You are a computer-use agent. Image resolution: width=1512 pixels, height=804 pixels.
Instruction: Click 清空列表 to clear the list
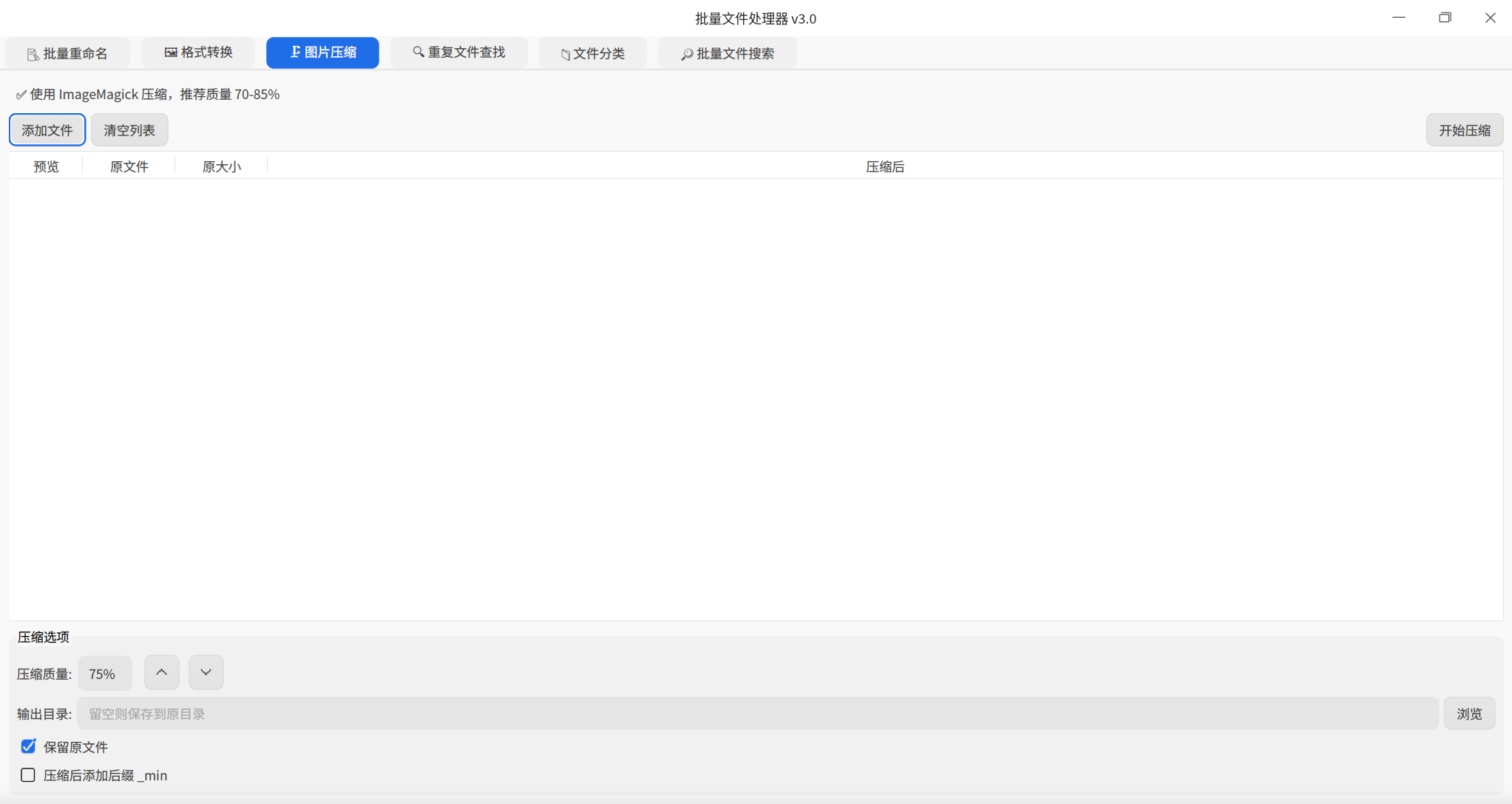pyautogui.click(x=129, y=130)
